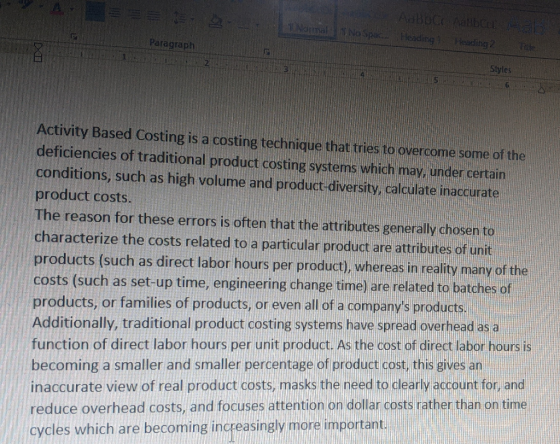Apply the Shading paint bucket
The height and width of the screenshot is (444, 560).
[x=215, y=21]
